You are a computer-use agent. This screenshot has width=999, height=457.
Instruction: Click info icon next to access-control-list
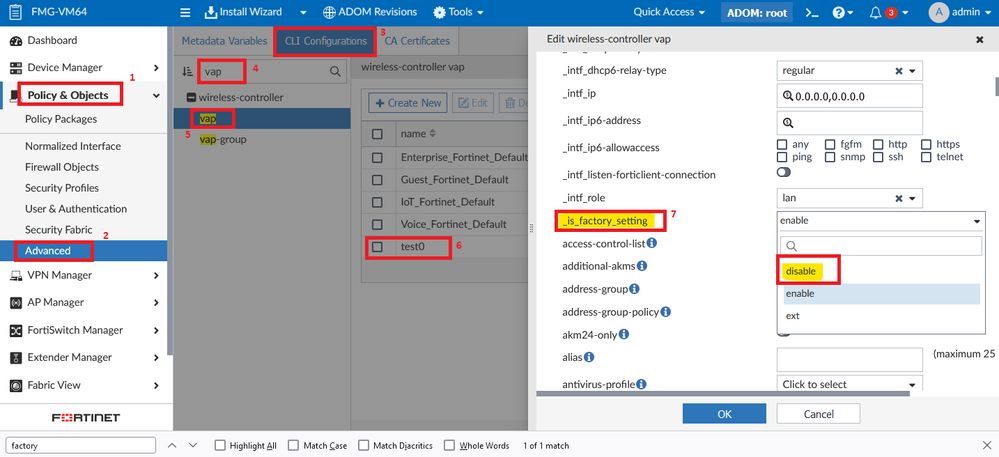click(652, 243)
